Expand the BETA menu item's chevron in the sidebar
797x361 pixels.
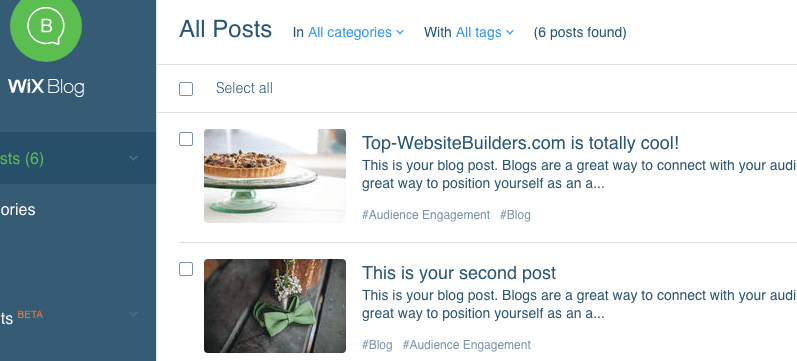coord(133,314)
